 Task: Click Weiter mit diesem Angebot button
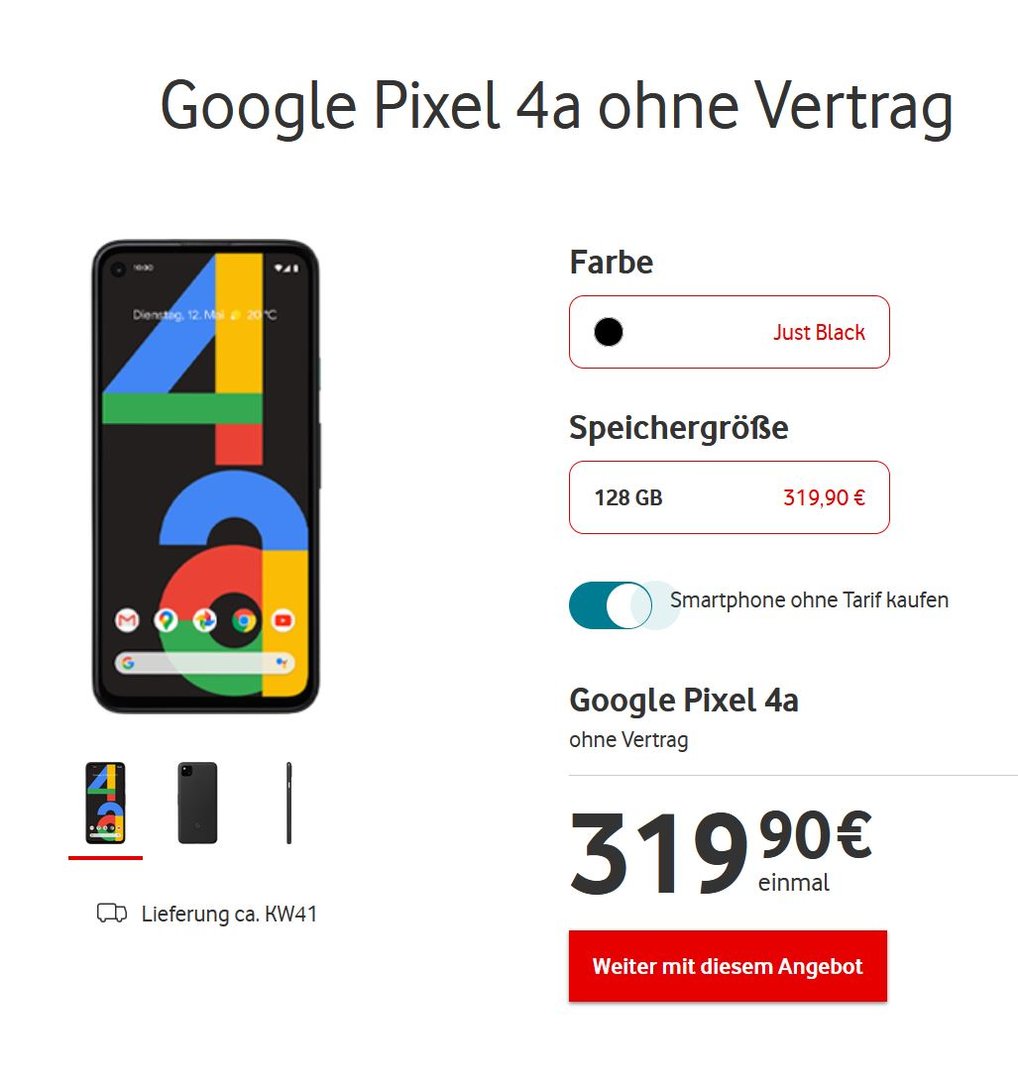coord(728,966)
